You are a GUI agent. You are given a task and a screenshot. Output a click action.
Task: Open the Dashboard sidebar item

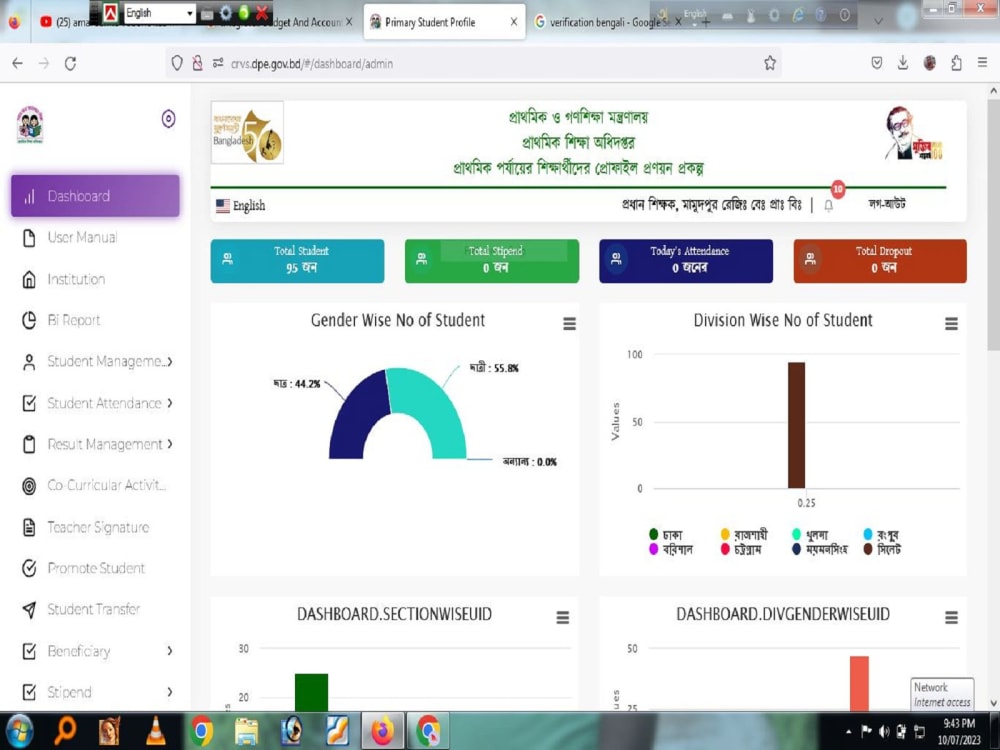pos(95,196)
